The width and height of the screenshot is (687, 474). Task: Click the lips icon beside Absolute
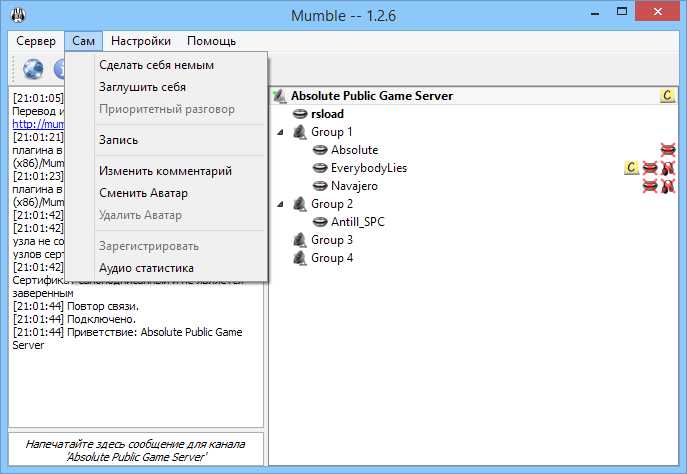320,150
